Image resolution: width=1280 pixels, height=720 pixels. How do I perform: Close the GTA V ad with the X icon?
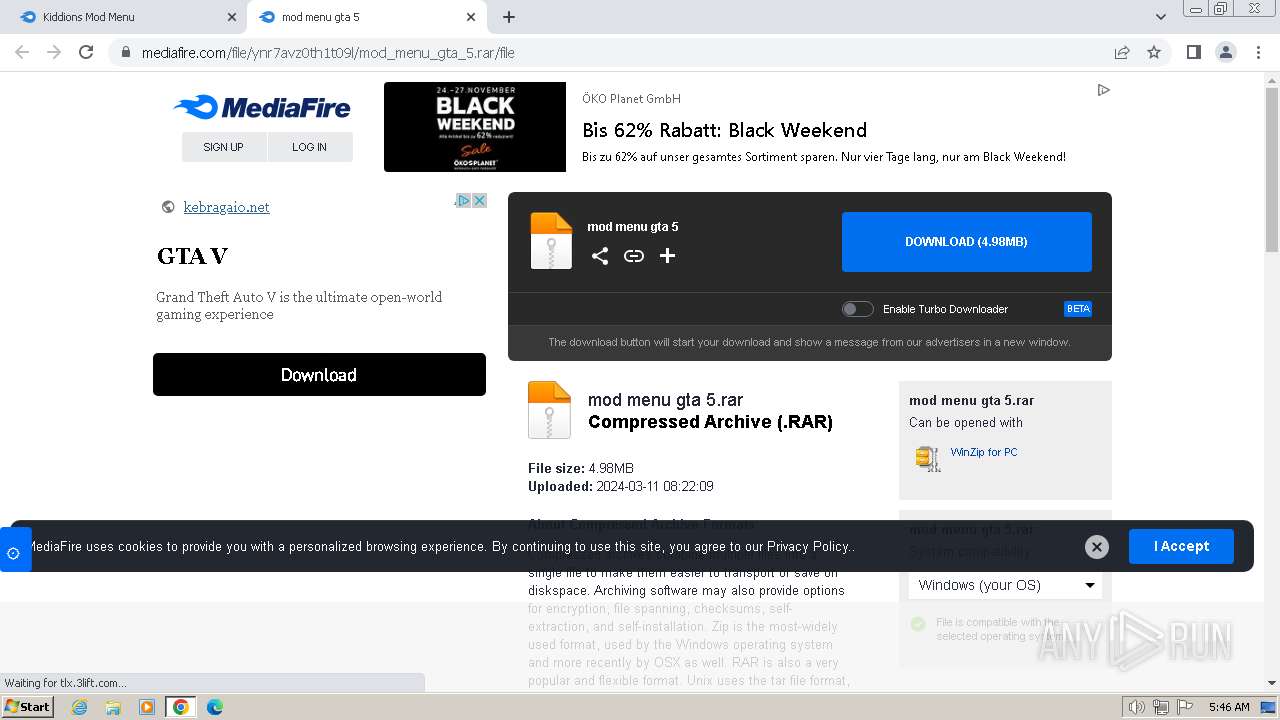coord(480,200)
